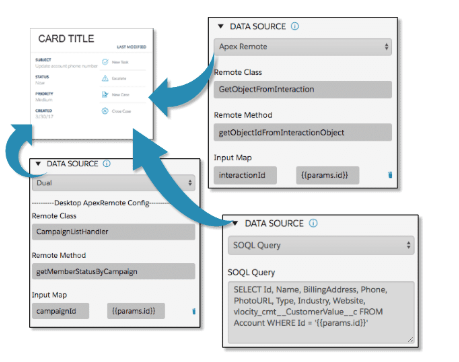Open the Apex Remote source type dropdown
Image resolution: width=459 pixels, height=362 pixels.
[303, 47]
